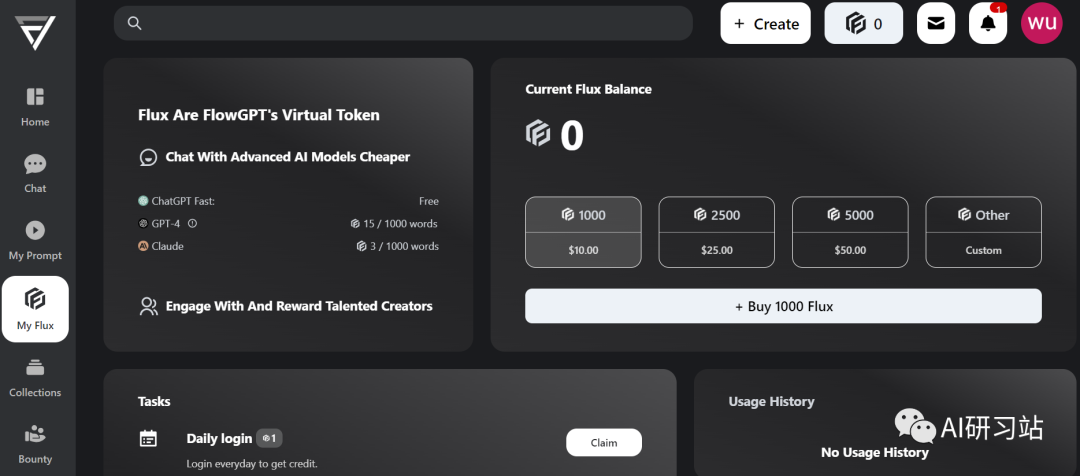Open the Bounty sidebar icon
The image size is (1080, 476).
click(35, 444)
